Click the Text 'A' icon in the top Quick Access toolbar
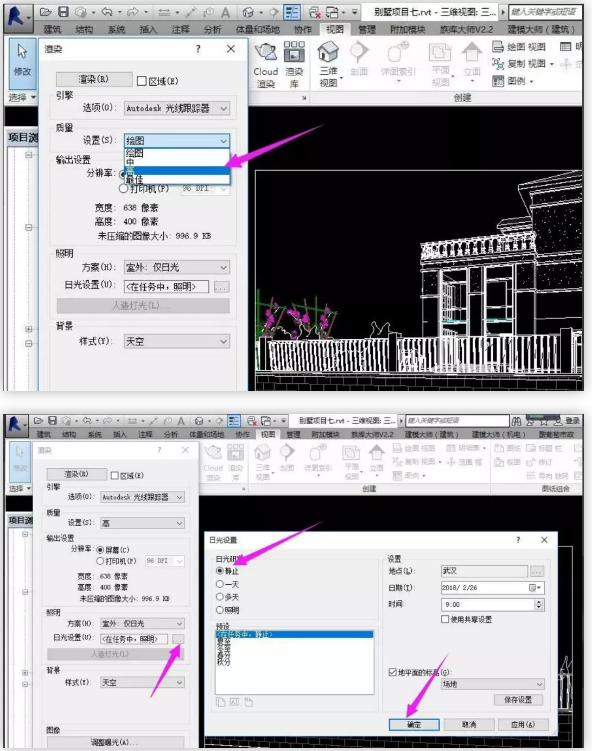 click(x=226, y=12)
